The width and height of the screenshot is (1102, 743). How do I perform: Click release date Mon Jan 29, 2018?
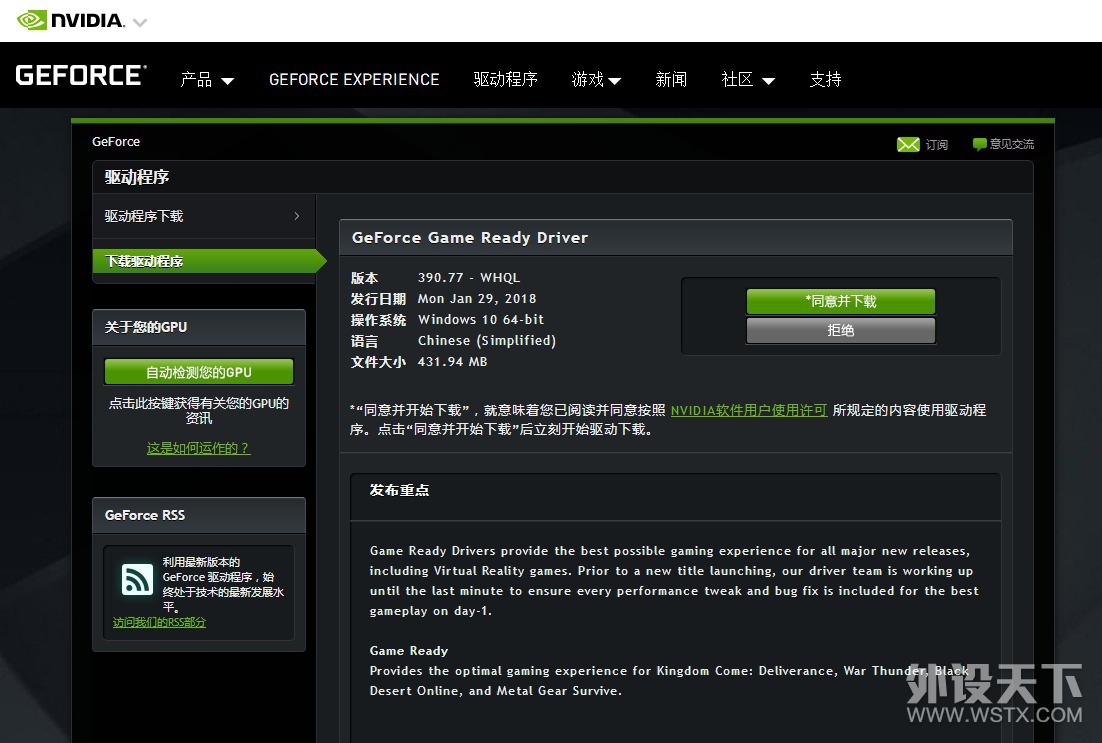[x=477, y=299]
